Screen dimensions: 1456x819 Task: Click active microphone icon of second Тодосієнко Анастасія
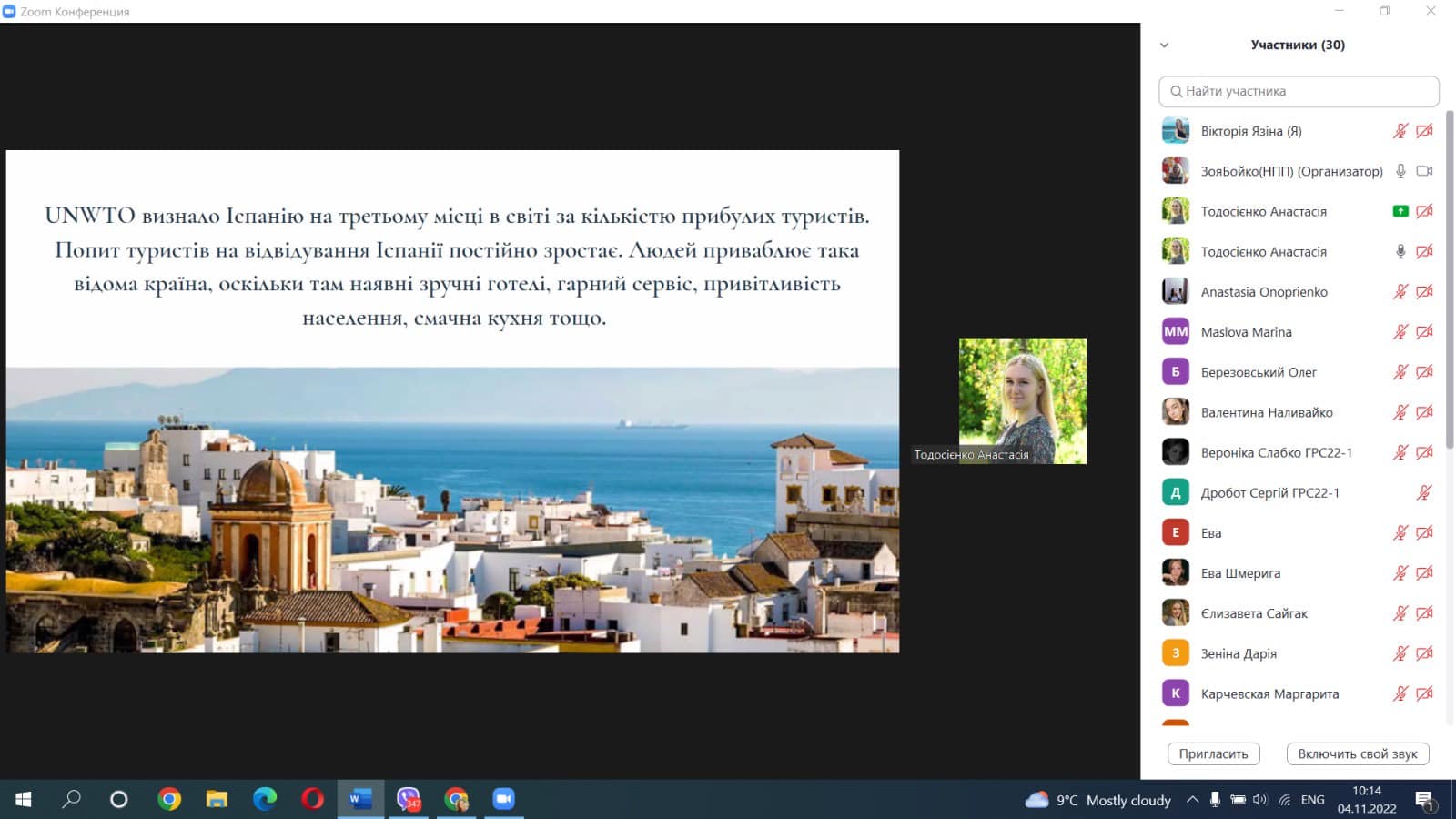point(1400,251)
